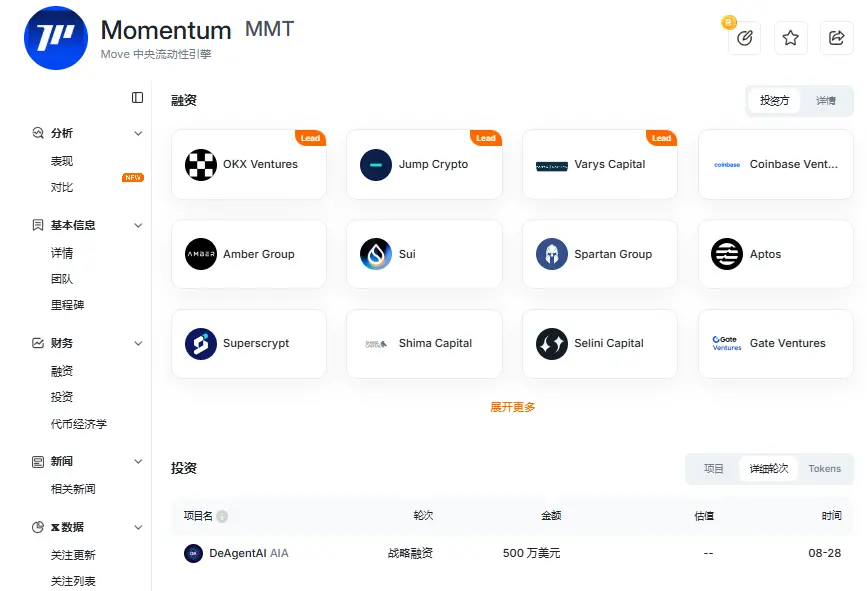867x591 pixels.
Task: Click the favorite star icon
Action: 790,38
